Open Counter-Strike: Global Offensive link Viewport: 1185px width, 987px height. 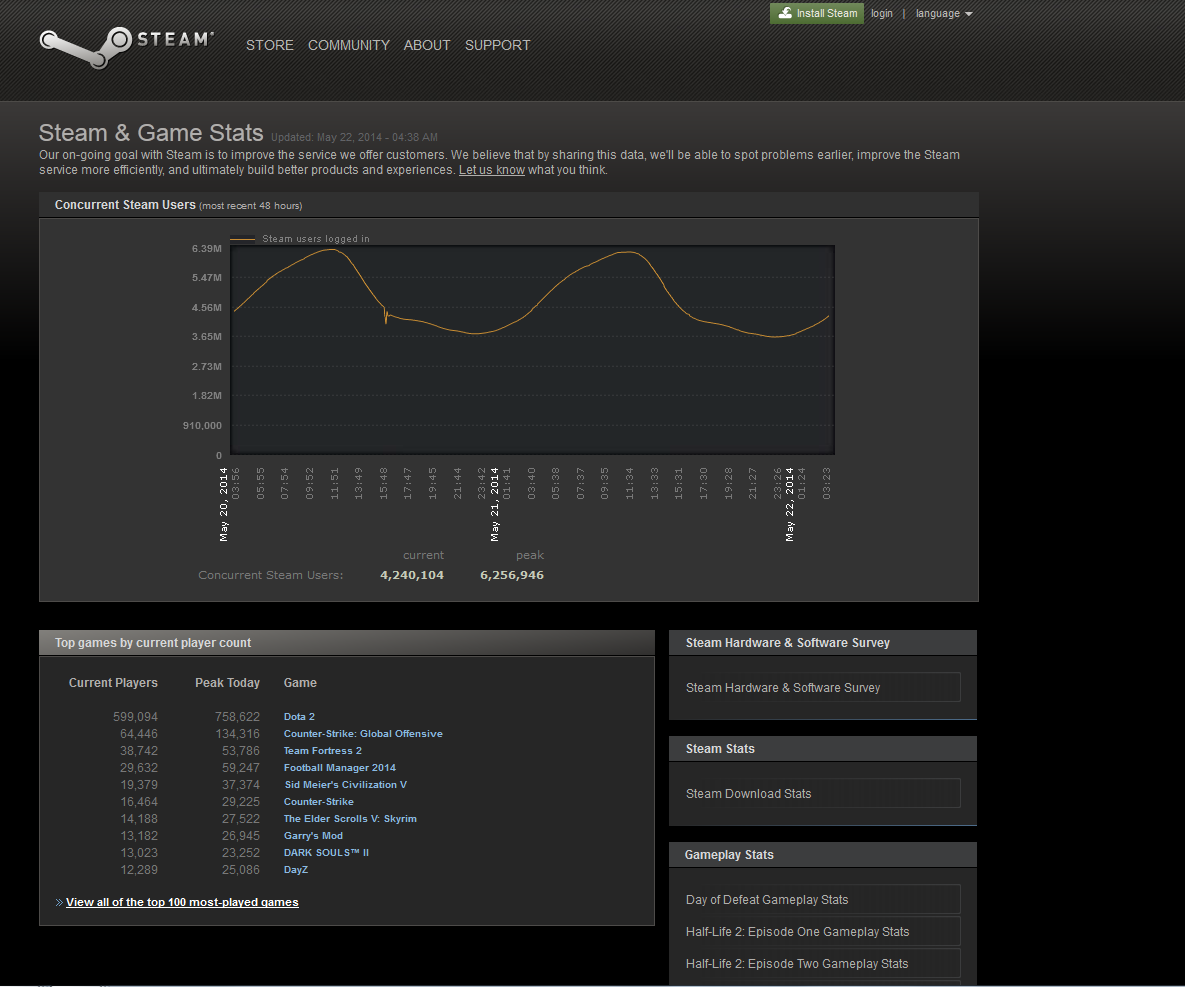(362, 734)
